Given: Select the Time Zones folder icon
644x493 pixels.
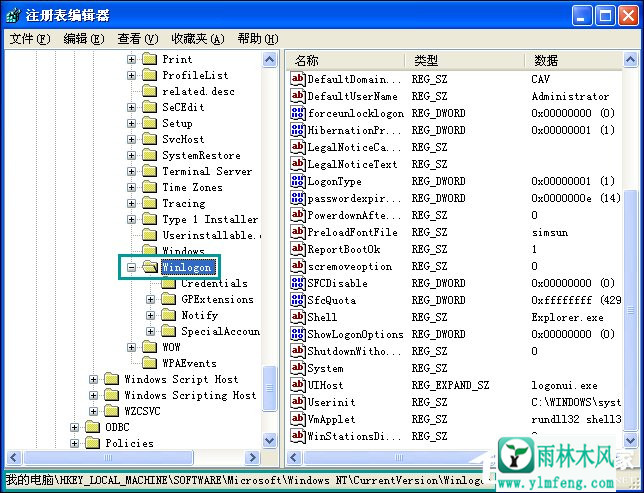Looking at the screenshot, I should [x=150, y=187].
